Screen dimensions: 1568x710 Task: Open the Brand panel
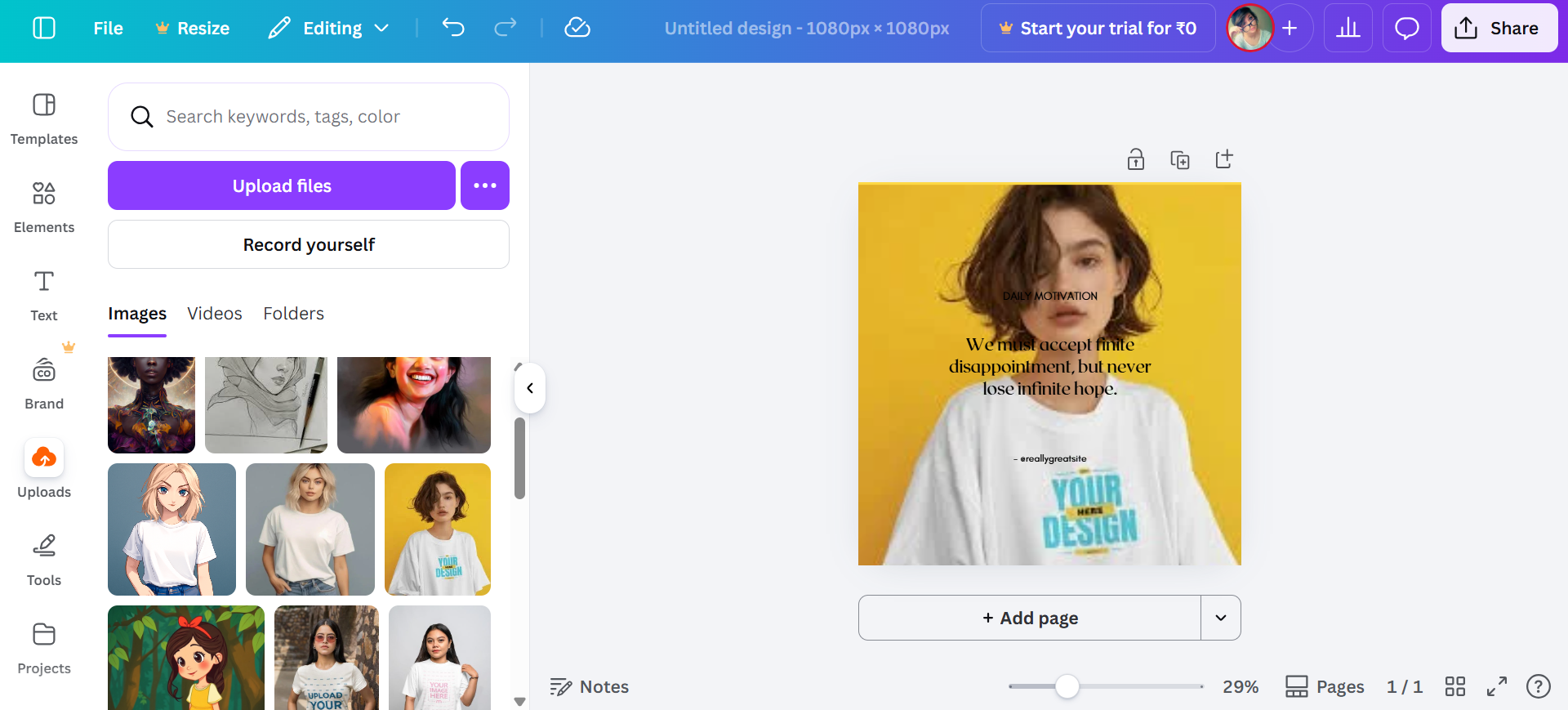[x=44, y=384]
